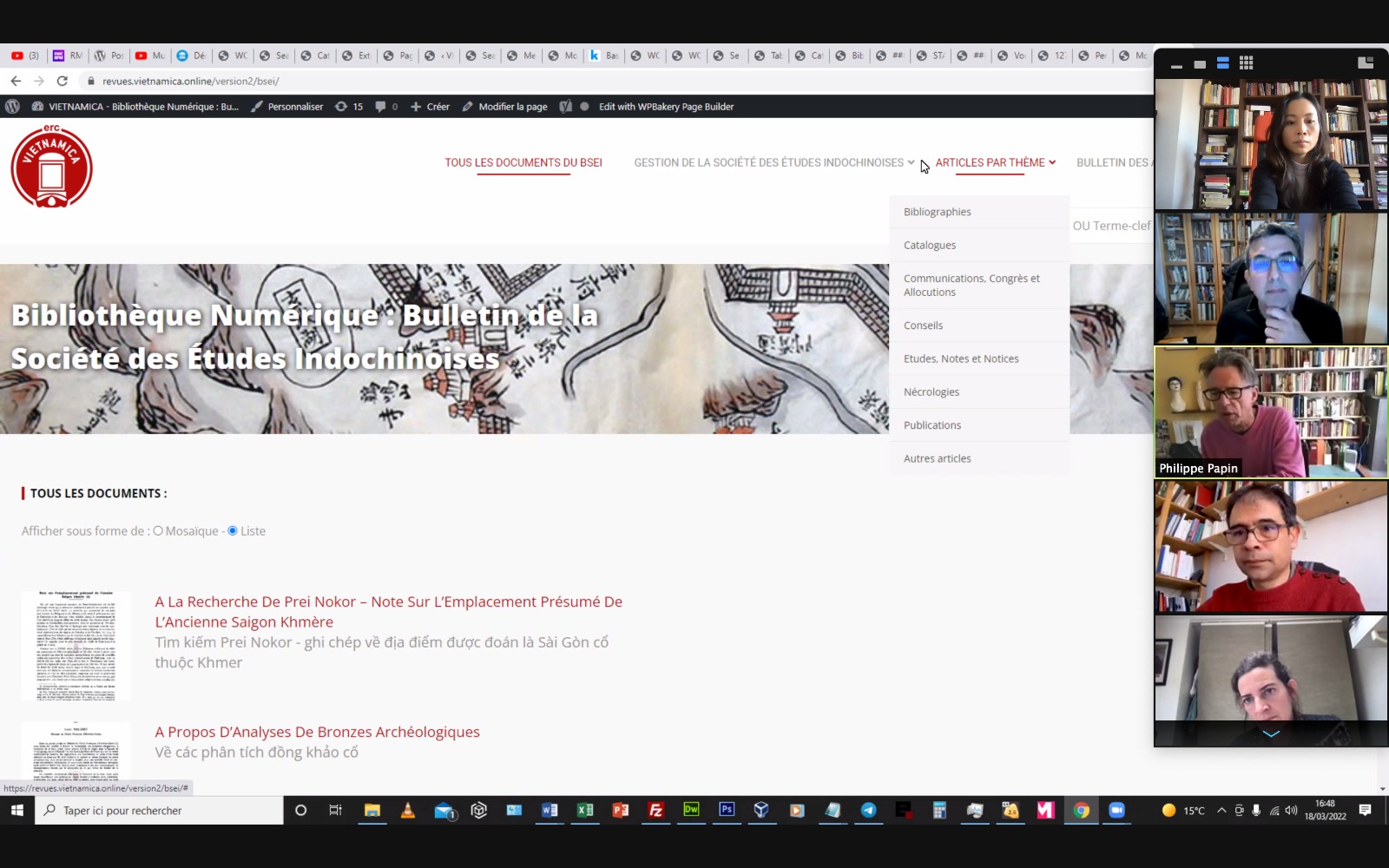Viewport: 1389px width, 868px height.
Task: Click the Windows search box
Action: coord(161,811)
